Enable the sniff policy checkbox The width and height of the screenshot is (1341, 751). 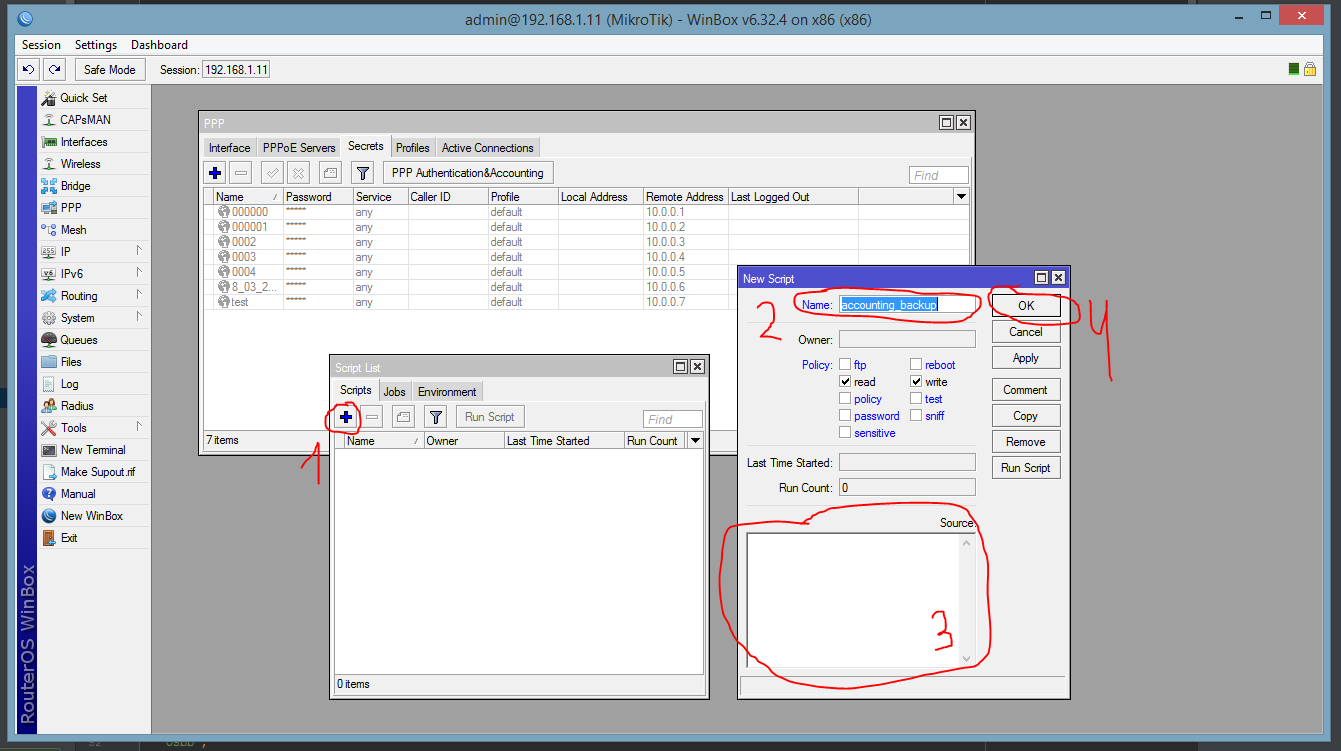(x=916, y=416)
